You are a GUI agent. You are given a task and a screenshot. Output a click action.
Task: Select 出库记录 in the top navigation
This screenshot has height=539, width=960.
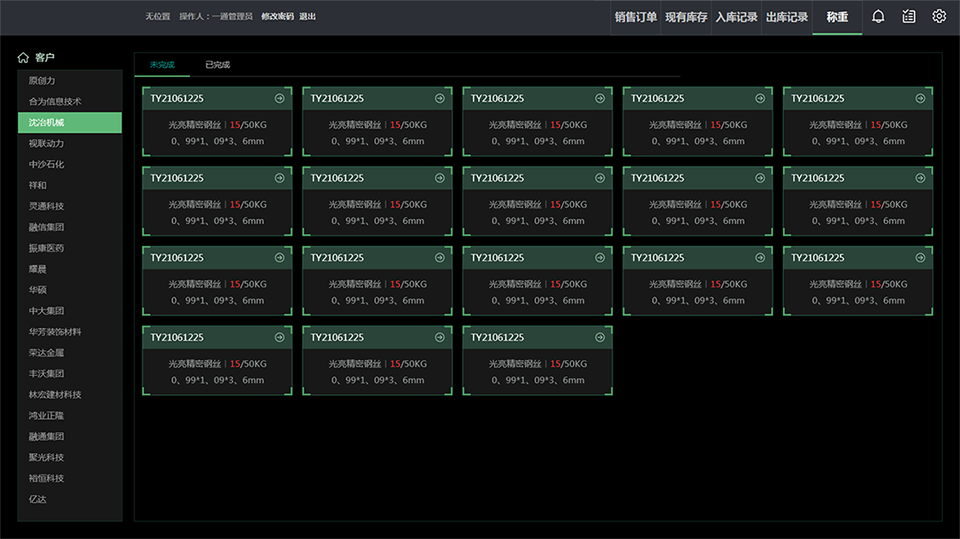(x=786, y=17)
